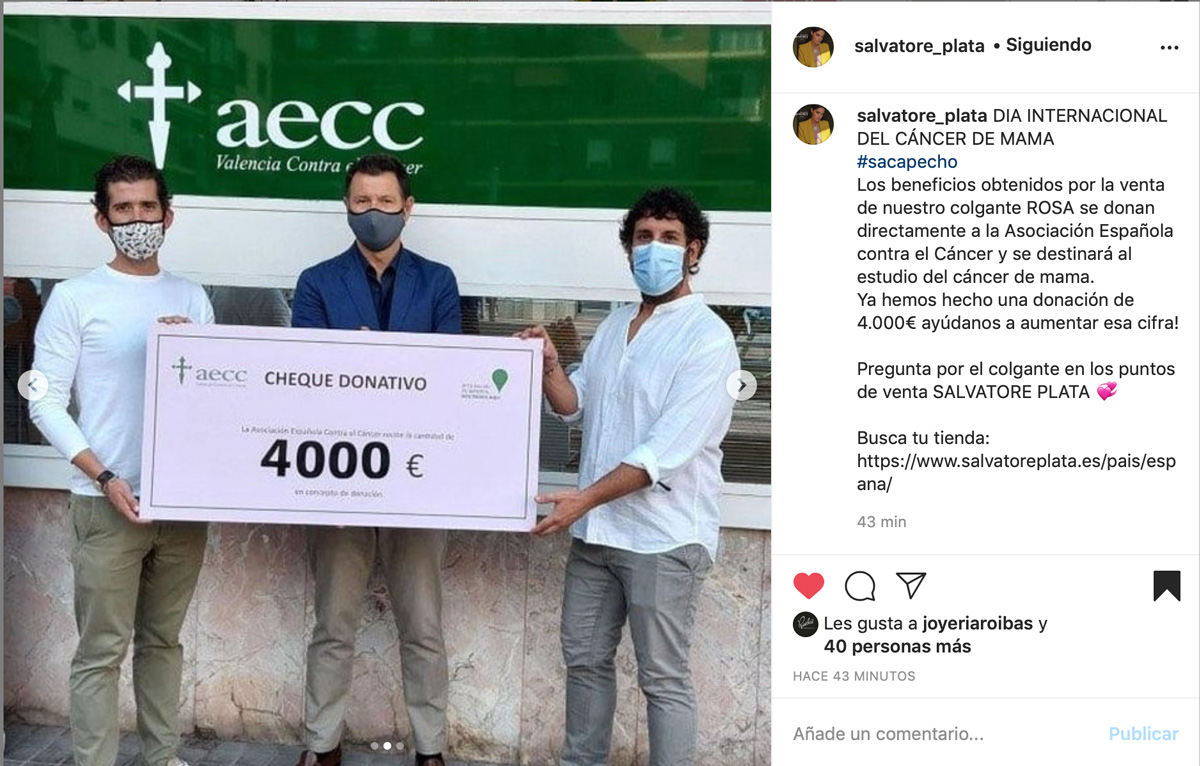Go to next photo with right arrow
Screen dimensions: 1200x766
pos(741,385)
